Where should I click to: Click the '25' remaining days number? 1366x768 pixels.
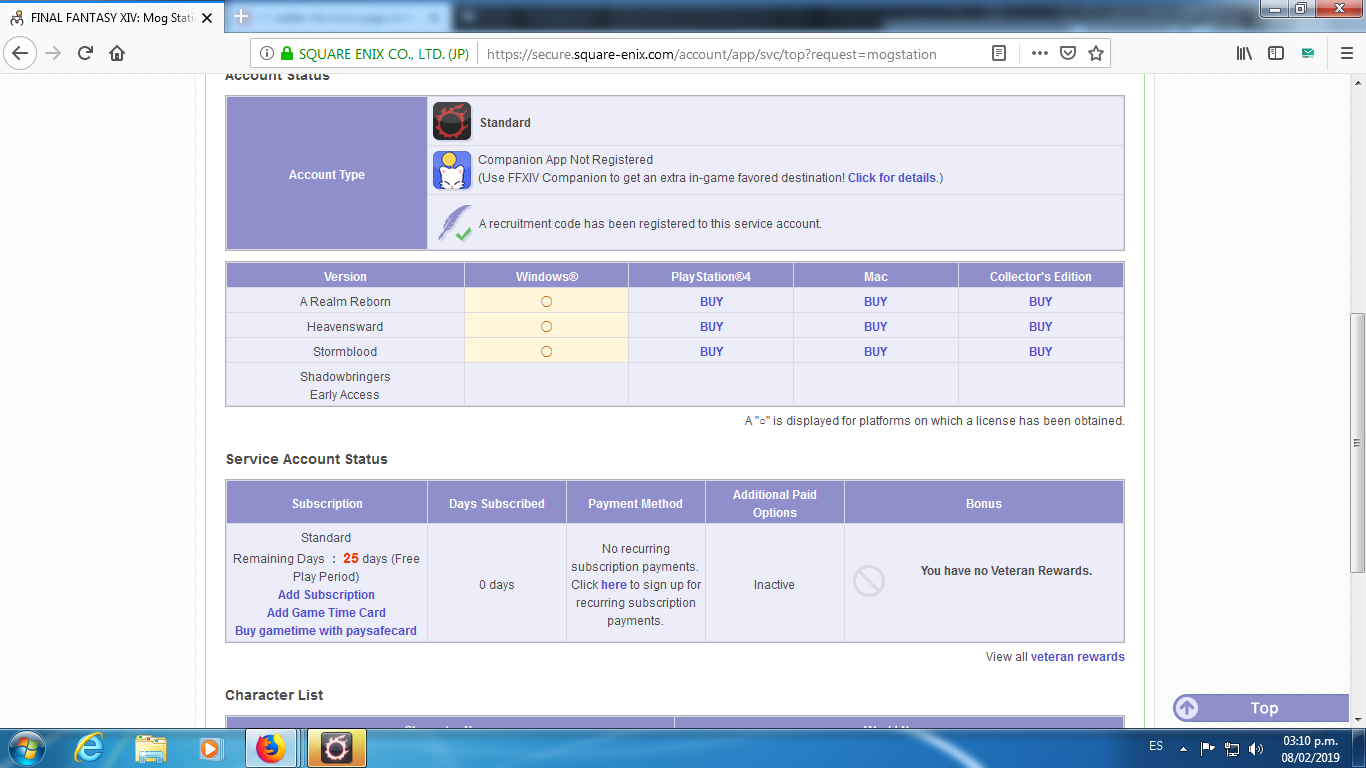click(350, 558)
